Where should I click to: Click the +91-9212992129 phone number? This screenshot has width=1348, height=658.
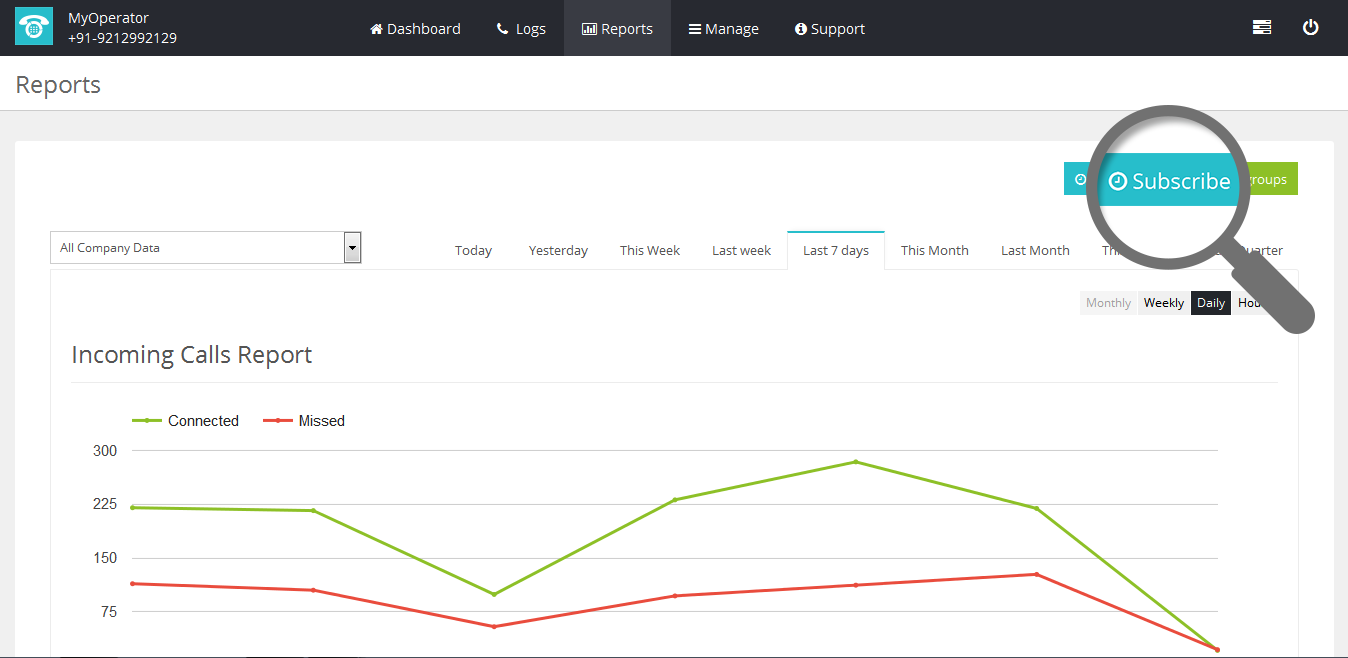click(x=122, y=38)
